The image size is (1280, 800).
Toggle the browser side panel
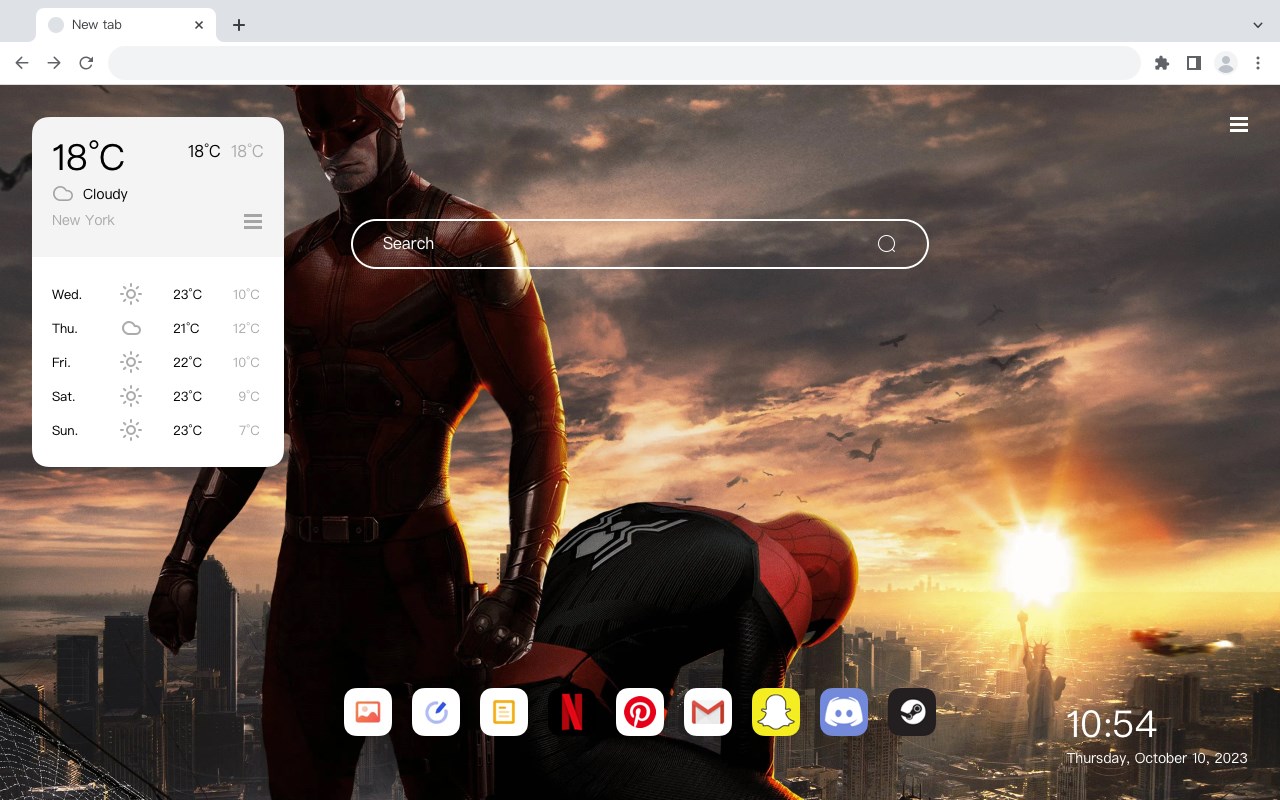(x=1193, y=63)
